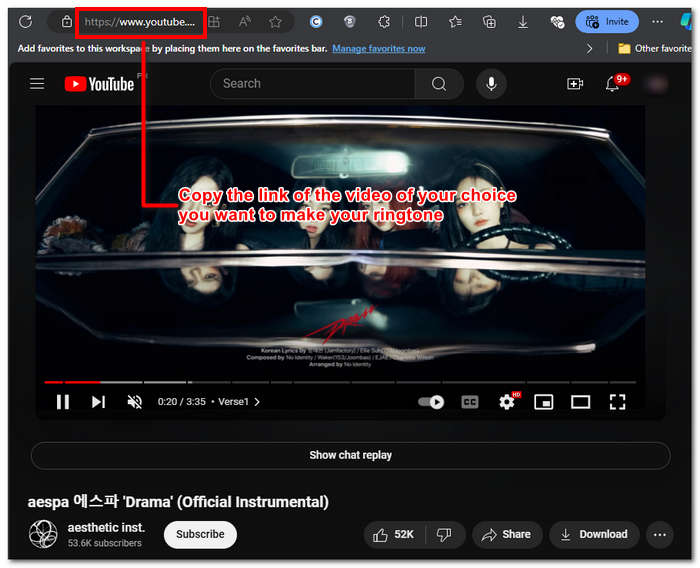Seek along the video progress bar
700x568 pixels.
tap(340, 382)
